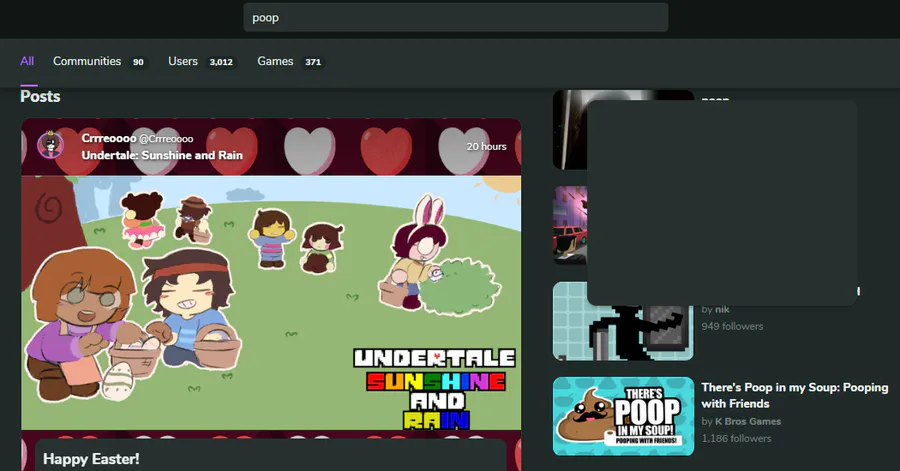Open There's Poop in my Soup thumbnail

[x=623, y=416]
